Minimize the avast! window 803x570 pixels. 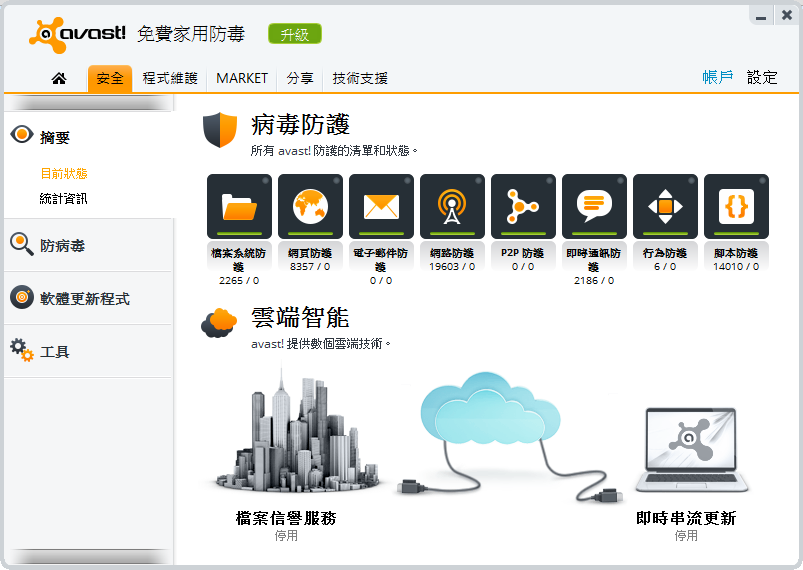[x=761, y=16]
